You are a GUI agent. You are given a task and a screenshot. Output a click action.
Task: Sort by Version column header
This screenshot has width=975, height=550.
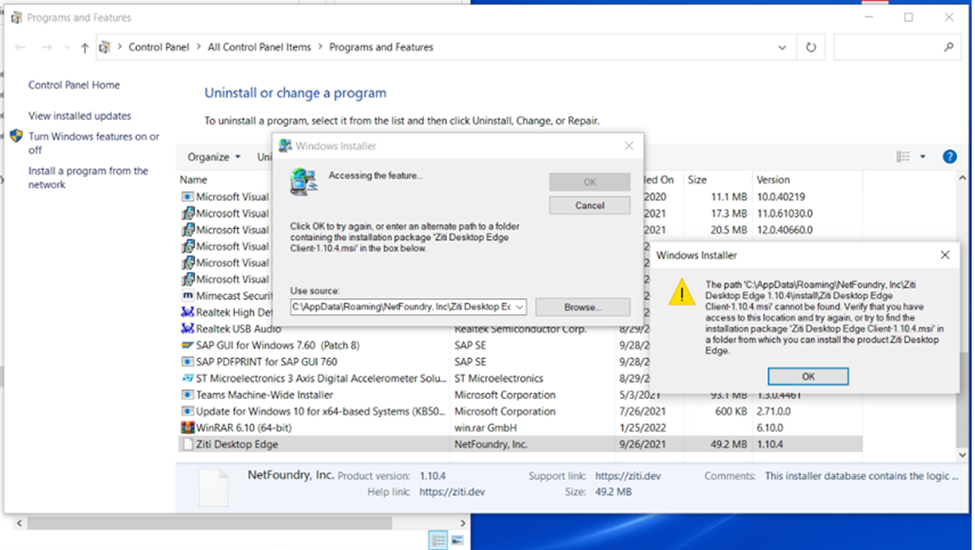click(x=773, y=180)
